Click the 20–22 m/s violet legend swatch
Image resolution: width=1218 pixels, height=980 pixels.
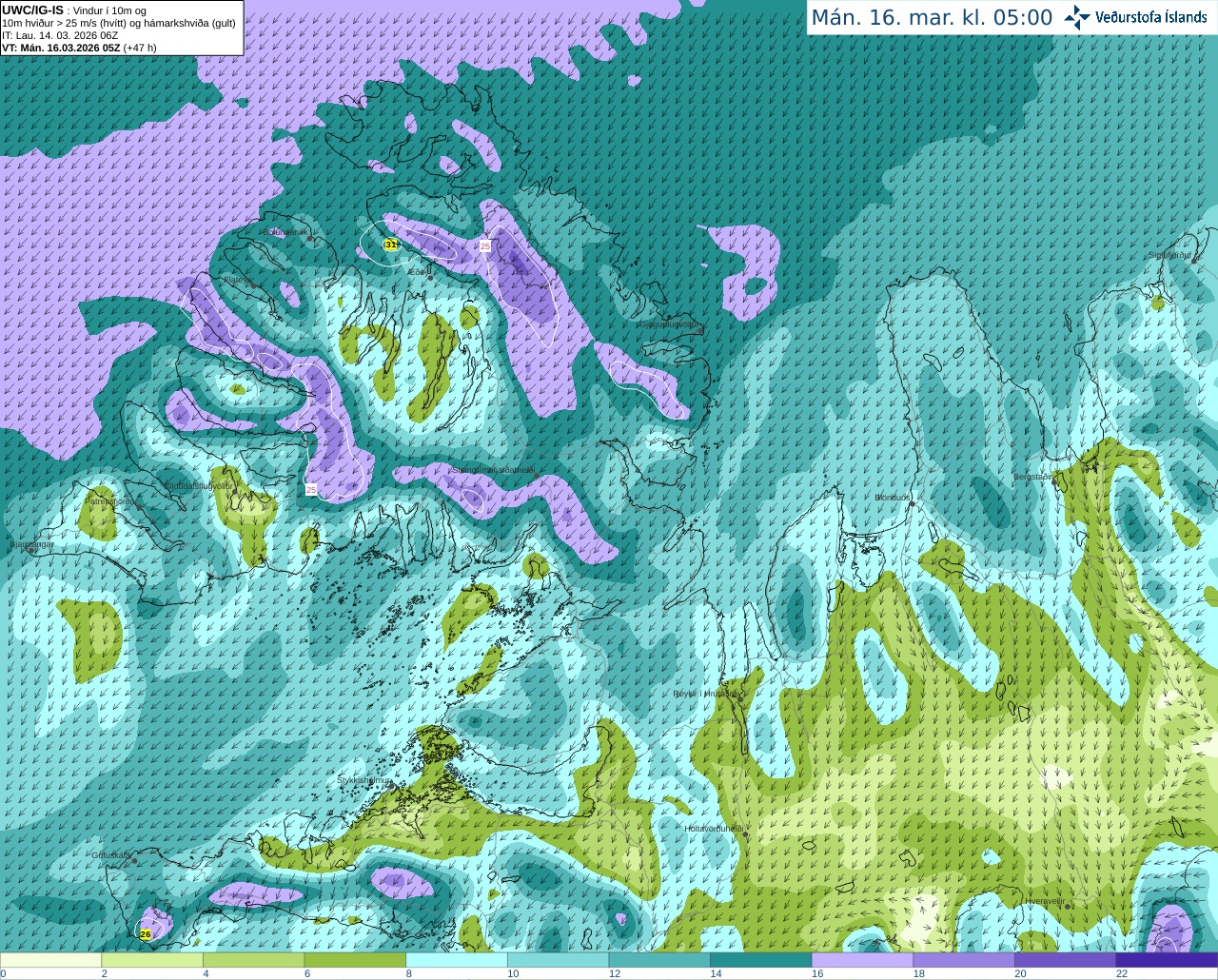pyautogui.click(x=1066, y=960)
